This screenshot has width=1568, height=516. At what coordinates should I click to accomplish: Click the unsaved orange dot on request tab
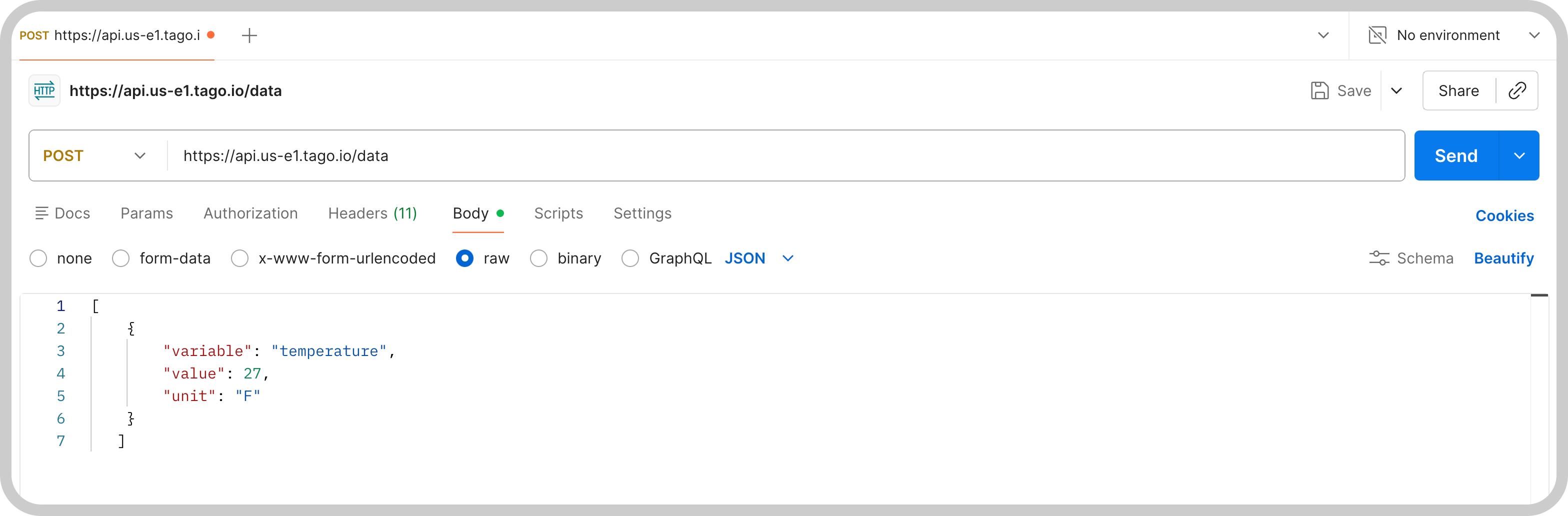tap(210, 34)
